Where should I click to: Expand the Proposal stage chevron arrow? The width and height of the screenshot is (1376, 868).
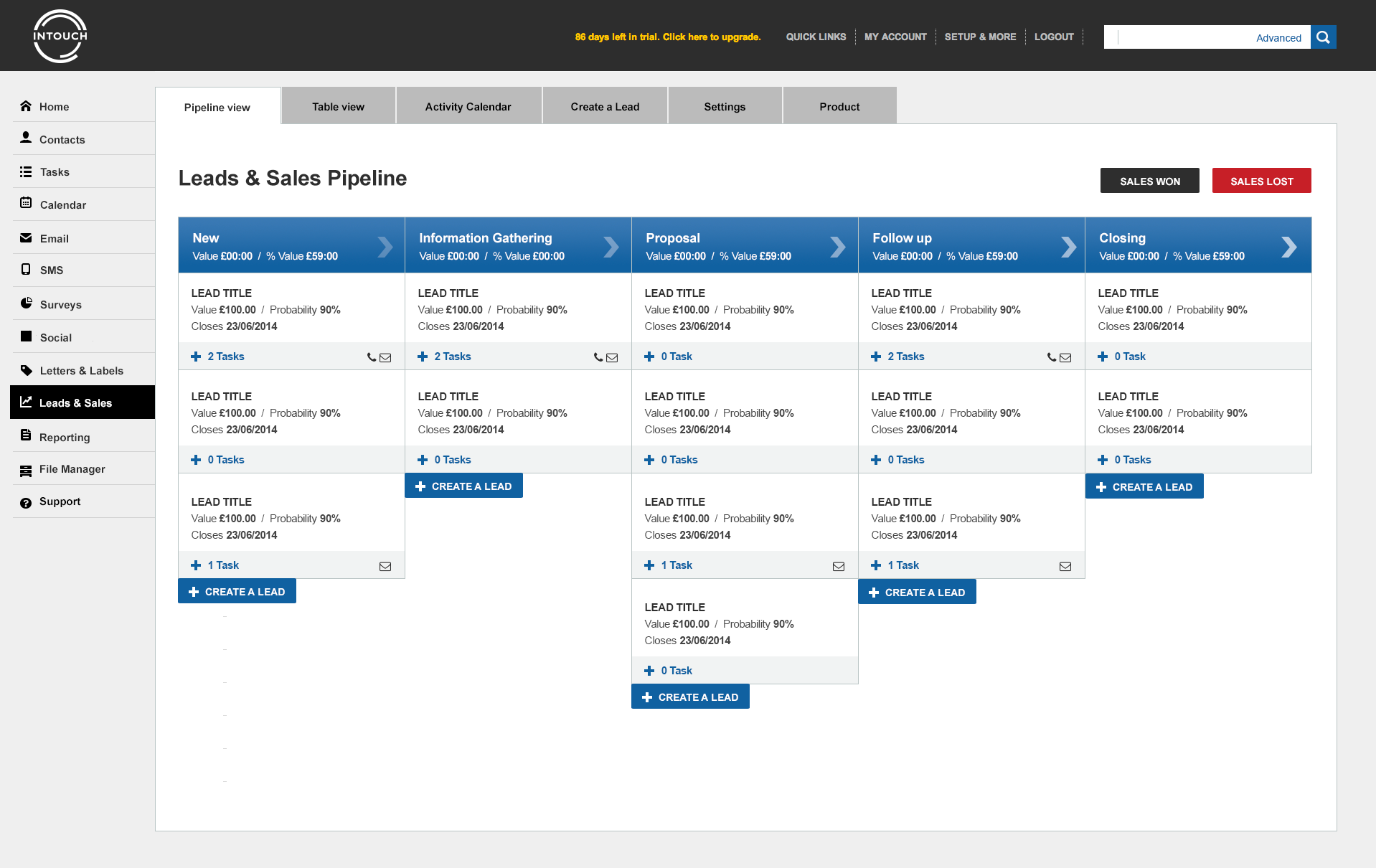(x=838, y=247)
